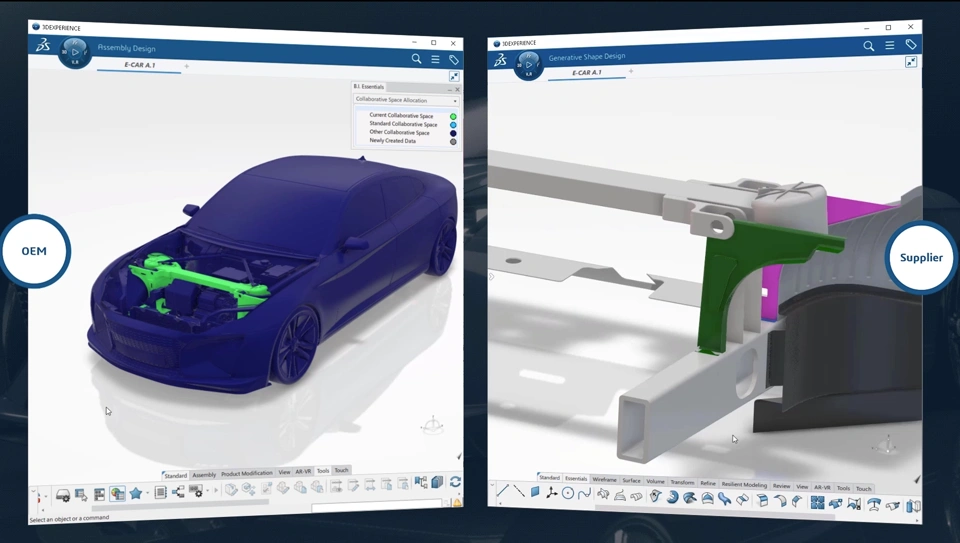Minimize the B.I. Essentials panel
Screen dimensions: 960x543
(449, 89)
